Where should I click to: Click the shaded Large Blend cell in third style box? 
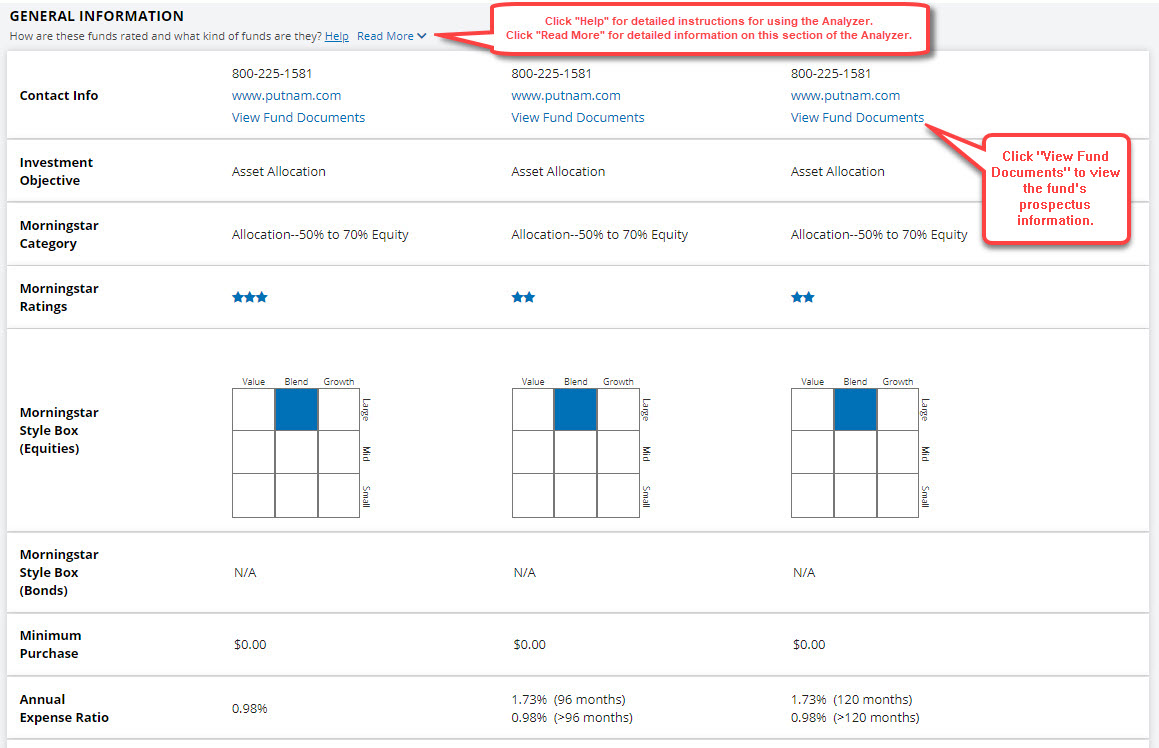pos(854,410)
